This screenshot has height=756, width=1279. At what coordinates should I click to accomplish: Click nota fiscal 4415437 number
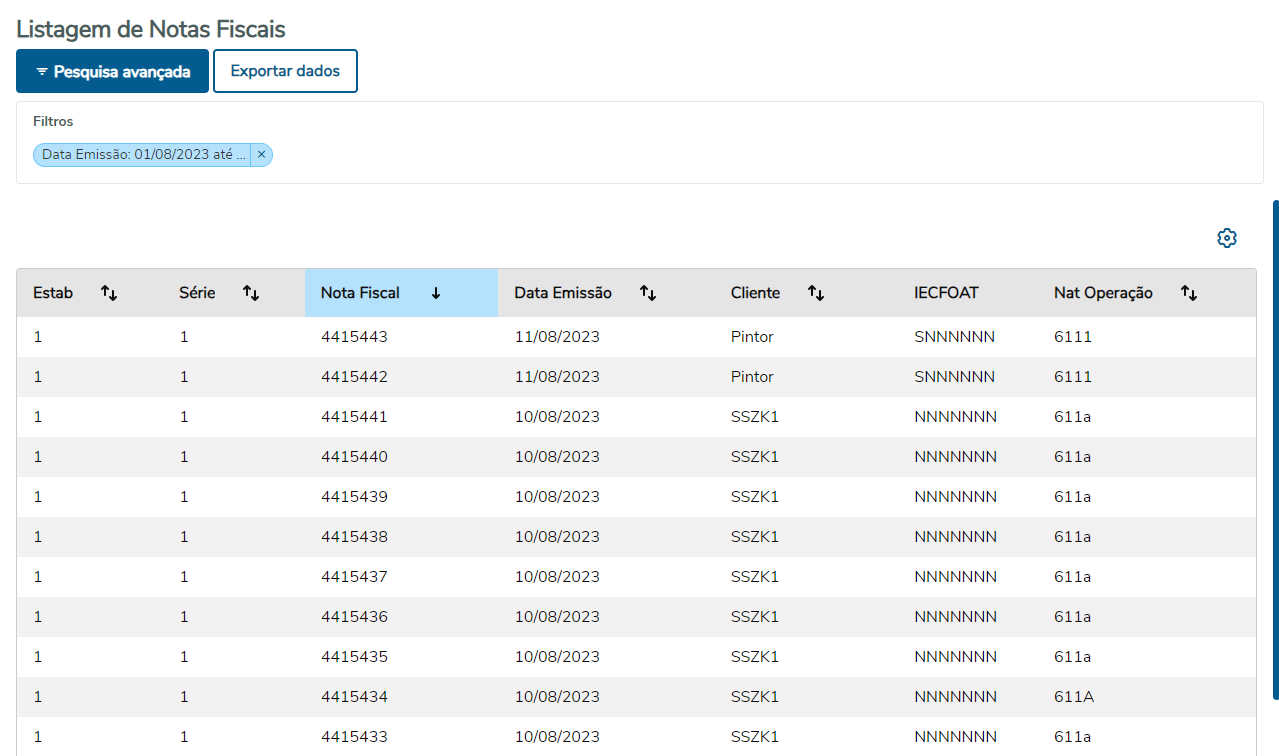click(x=354, y=577)
